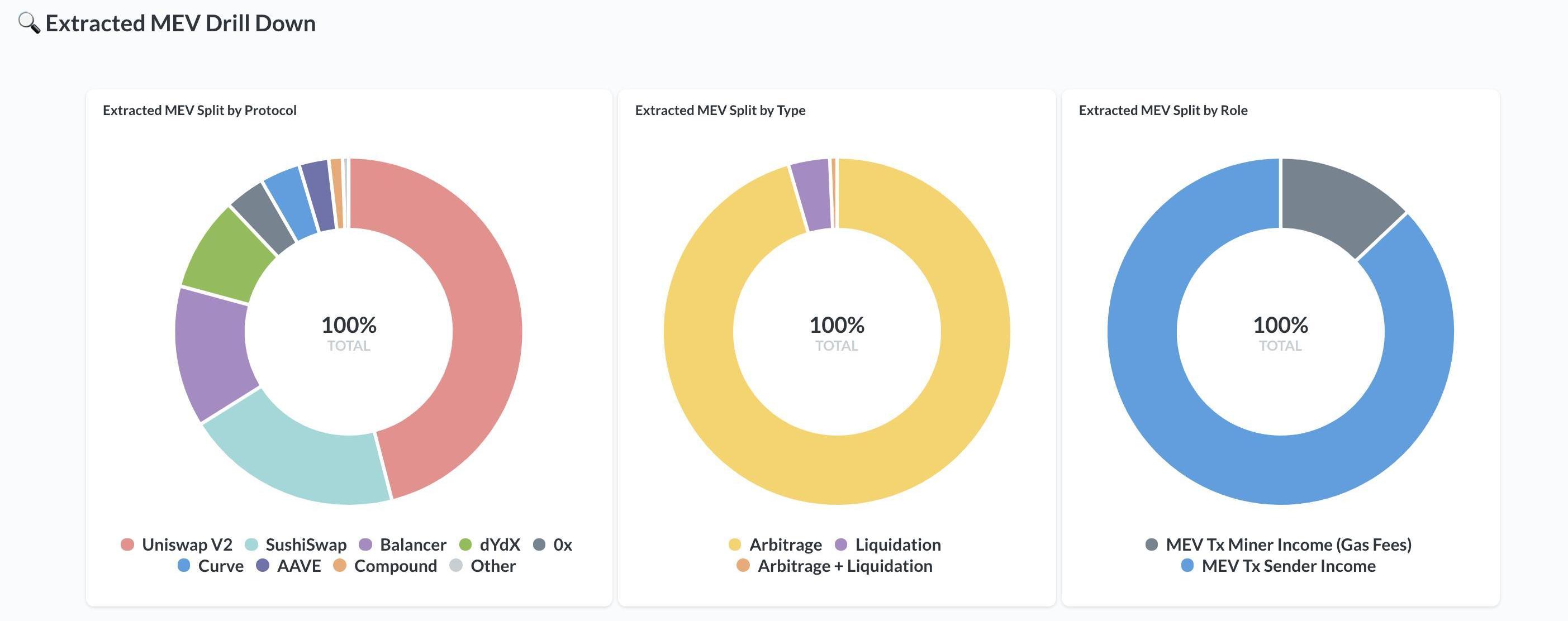Toggle Uniswap V2 legend series

177,544
